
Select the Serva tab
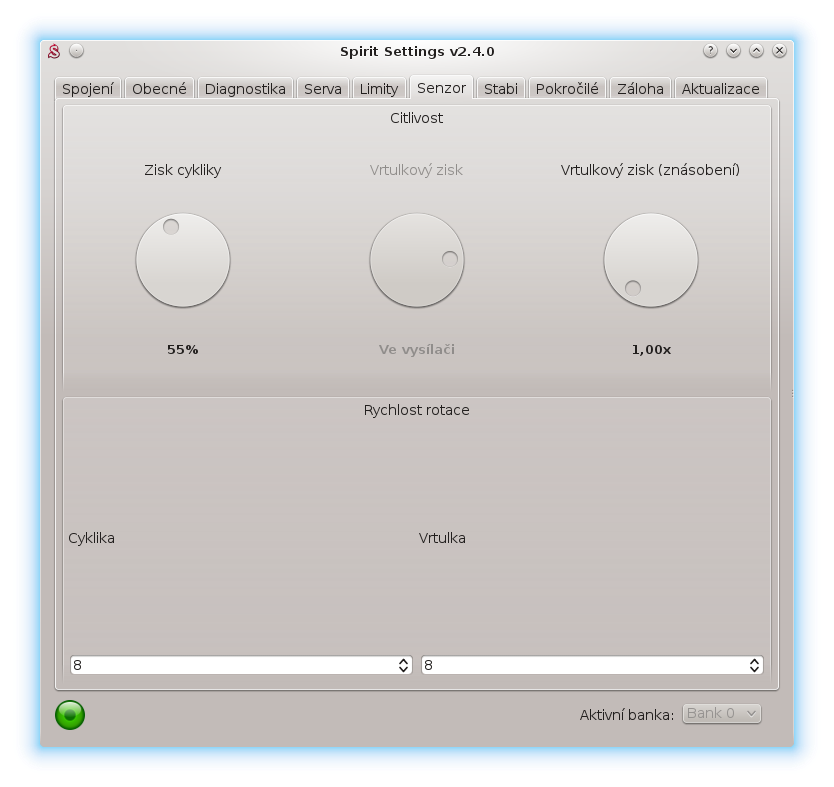[322, 88]
